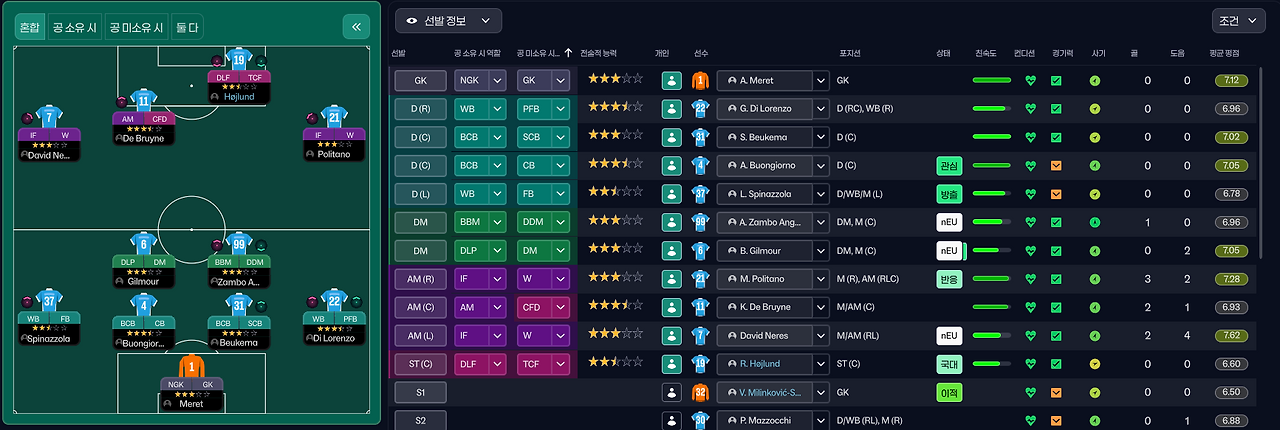Select Meret's orange goalkeeper shirt on the pitch

click(191, 365)
